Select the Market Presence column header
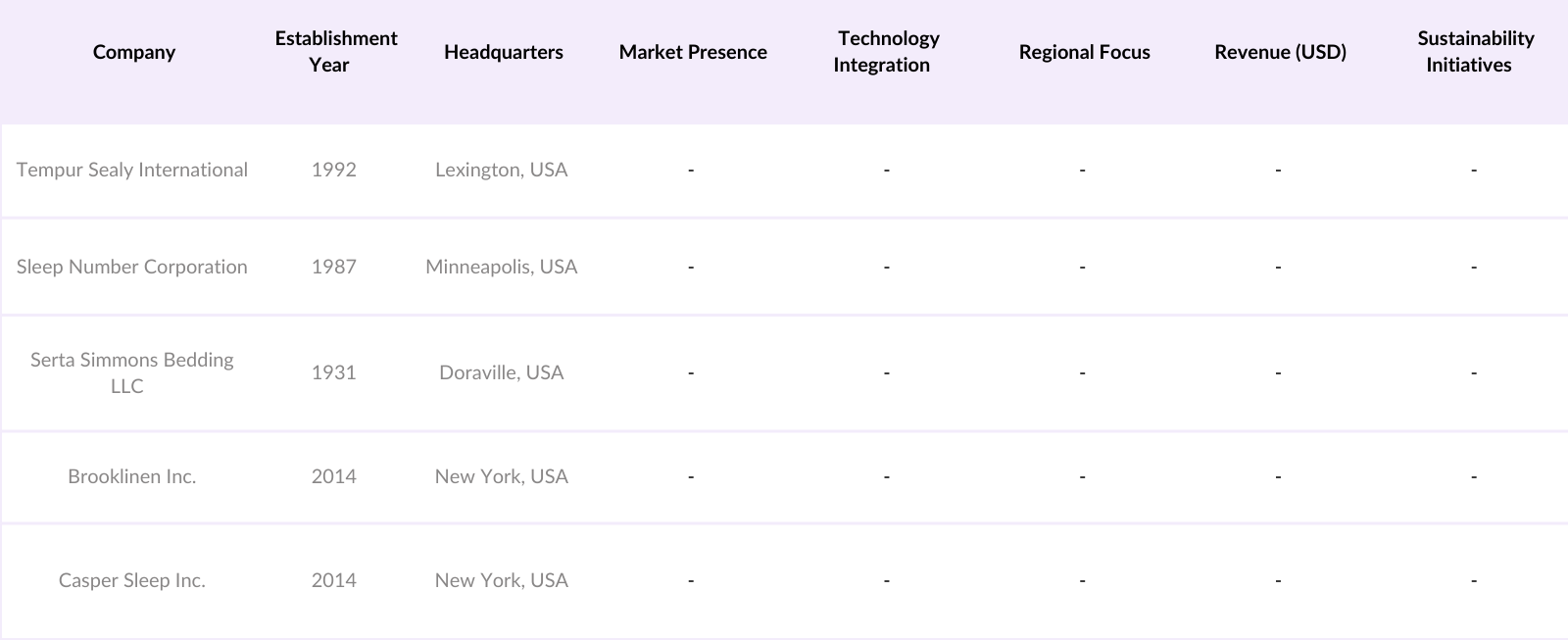The width and height of the screenshot is (1568, 640). pos(692,52)
